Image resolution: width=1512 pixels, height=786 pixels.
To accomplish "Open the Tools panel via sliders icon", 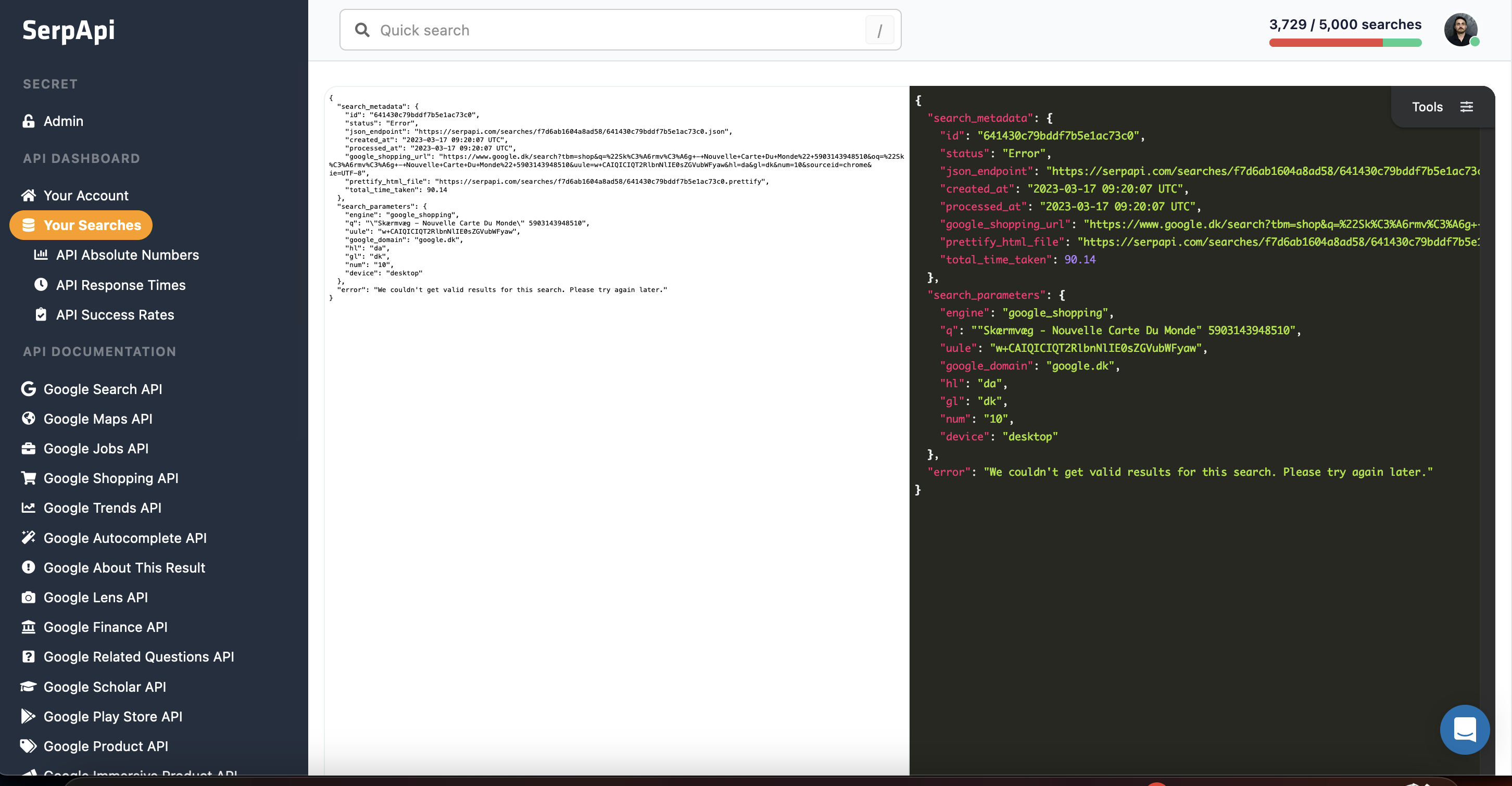I will [1467, 106].
